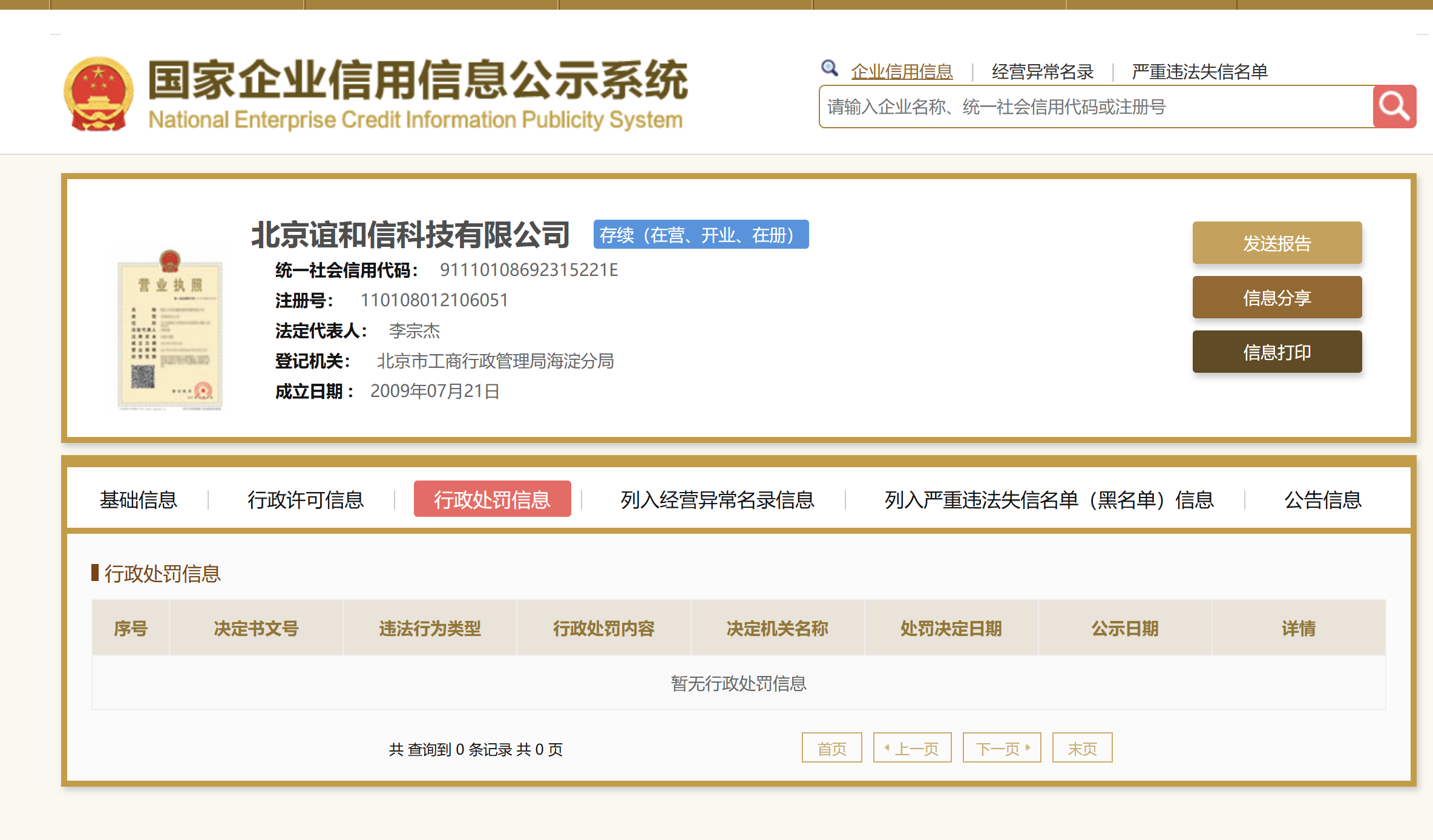Click the red search magnifier button
This screenshot has height=840, width=1433.
pyautogui.click(x=1394, y=107)
